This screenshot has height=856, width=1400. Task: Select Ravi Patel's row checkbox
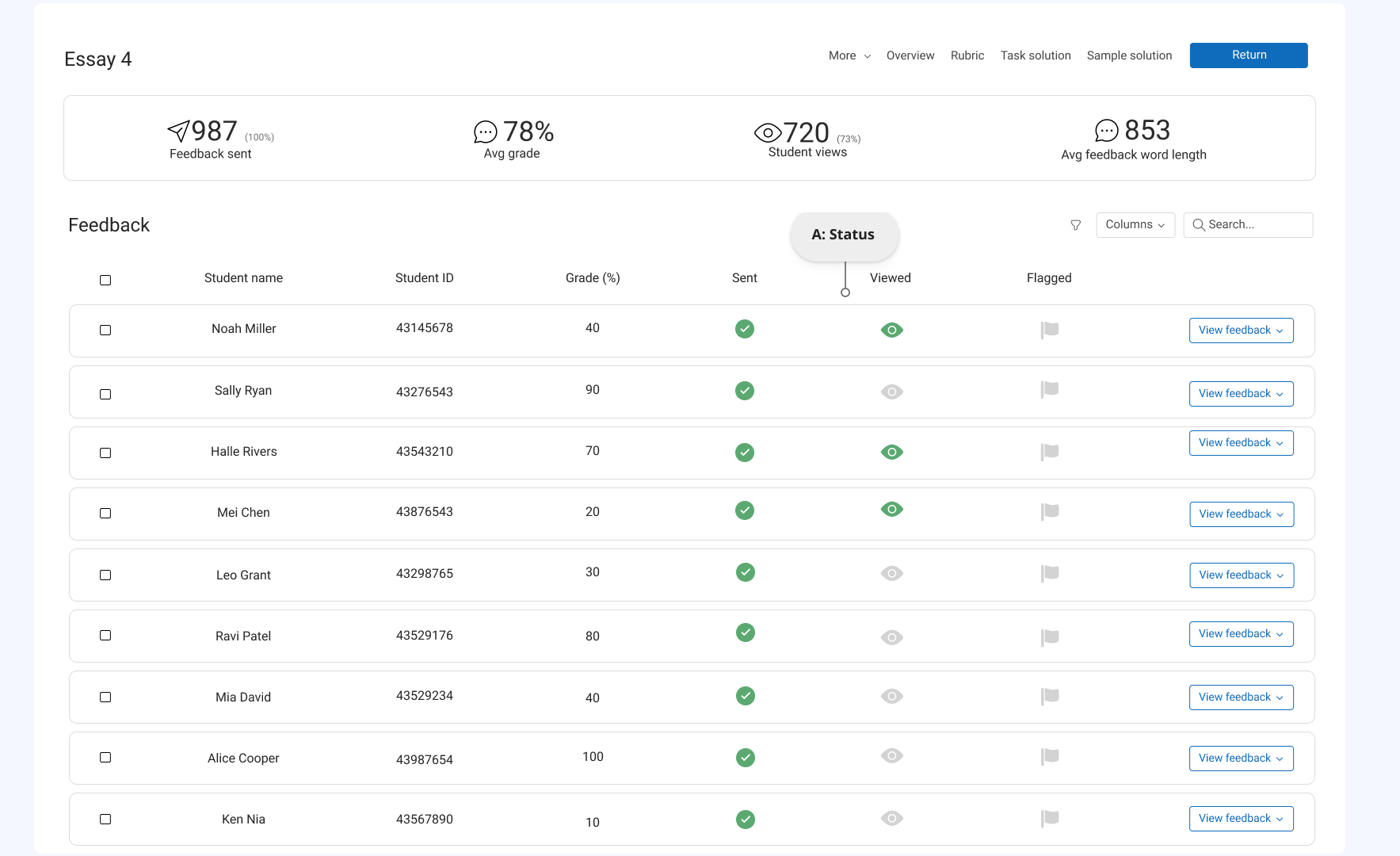105,635
